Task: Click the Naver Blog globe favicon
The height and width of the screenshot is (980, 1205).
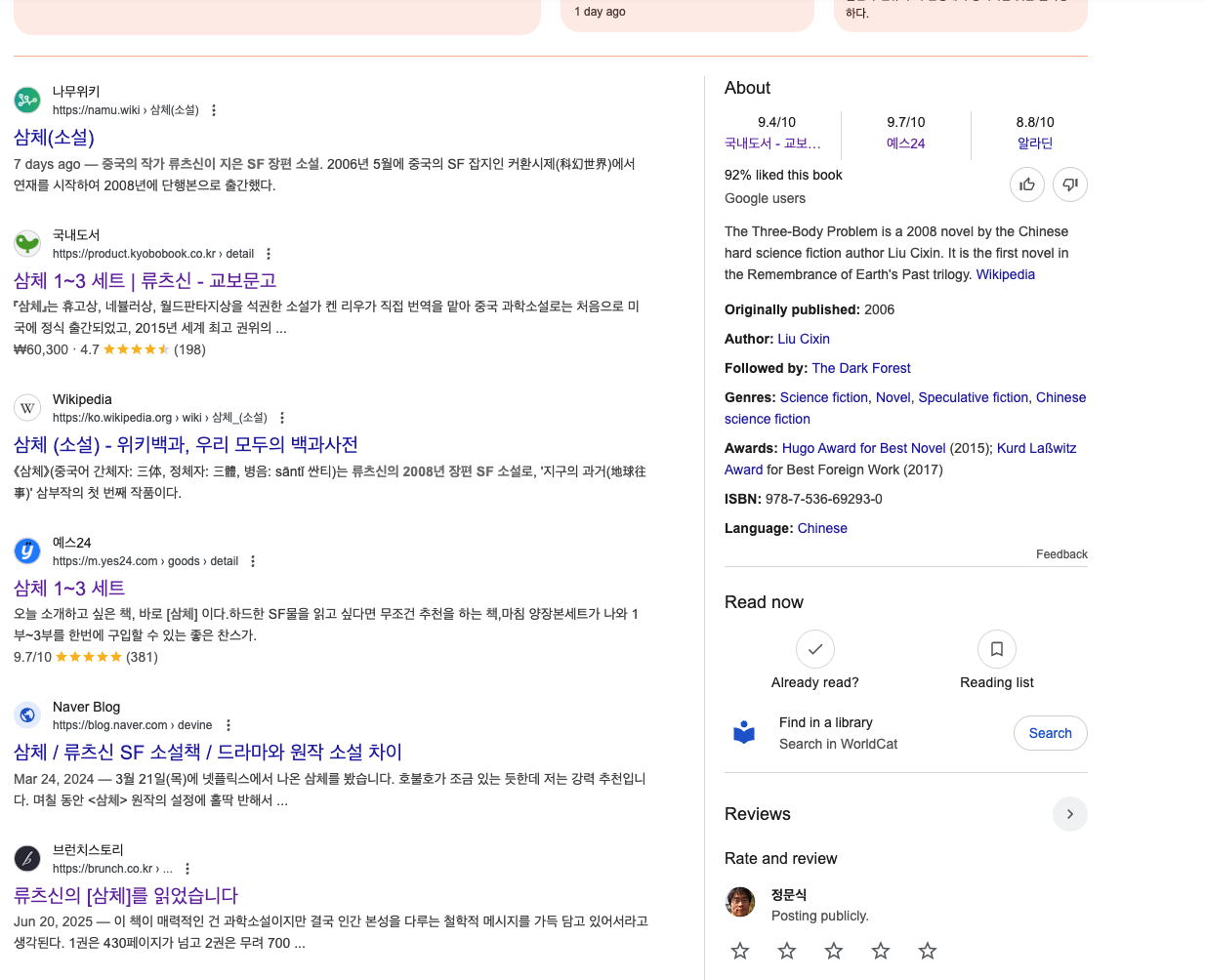Action: pos(27,715)
